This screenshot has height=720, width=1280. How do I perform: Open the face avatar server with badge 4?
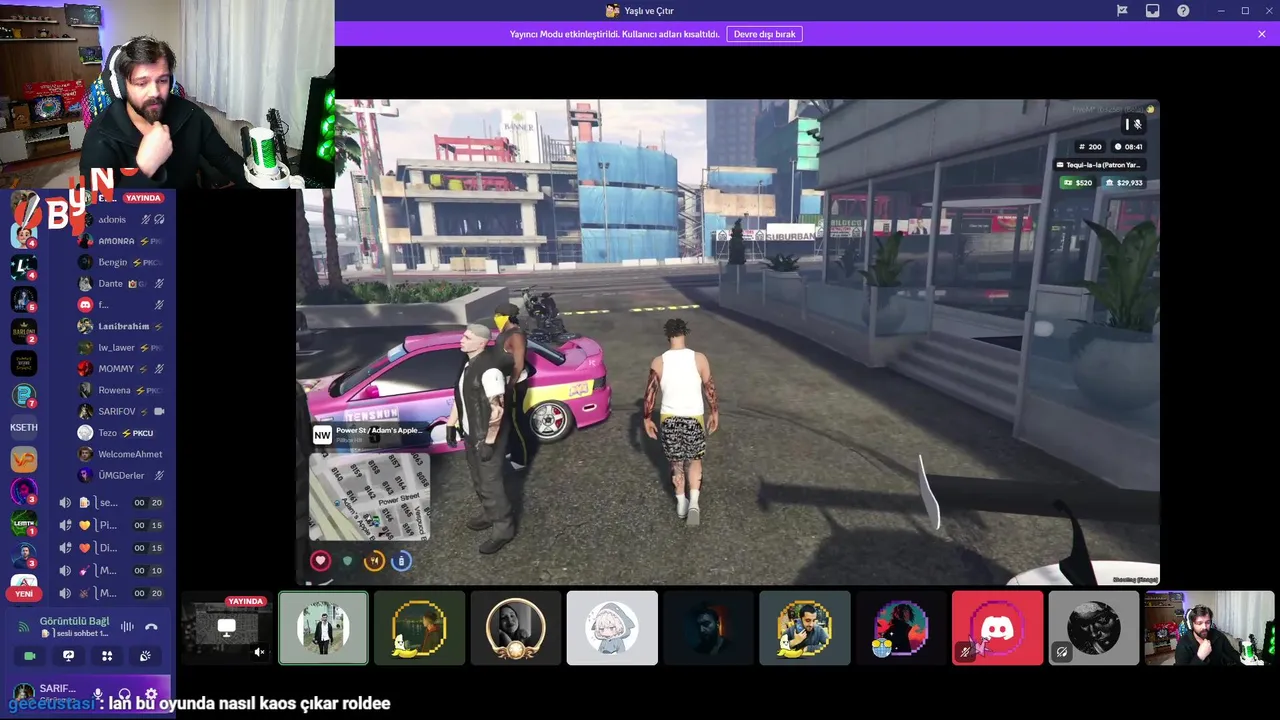(x=23, y=236)
